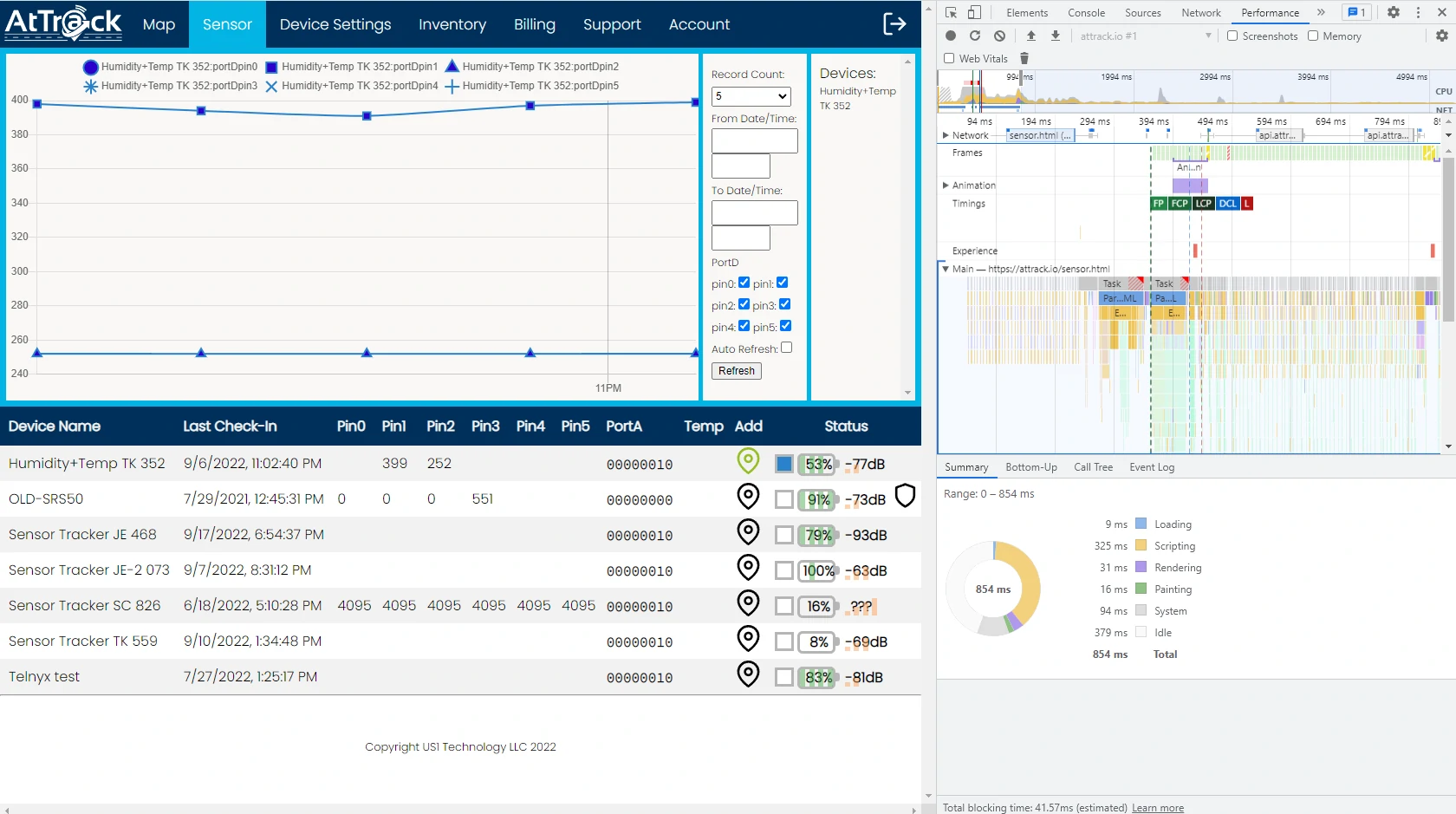This screenshot has width=1456, height=814.
Task: Switch to the Bottom-Up tab
Action: coord(1030,467)
